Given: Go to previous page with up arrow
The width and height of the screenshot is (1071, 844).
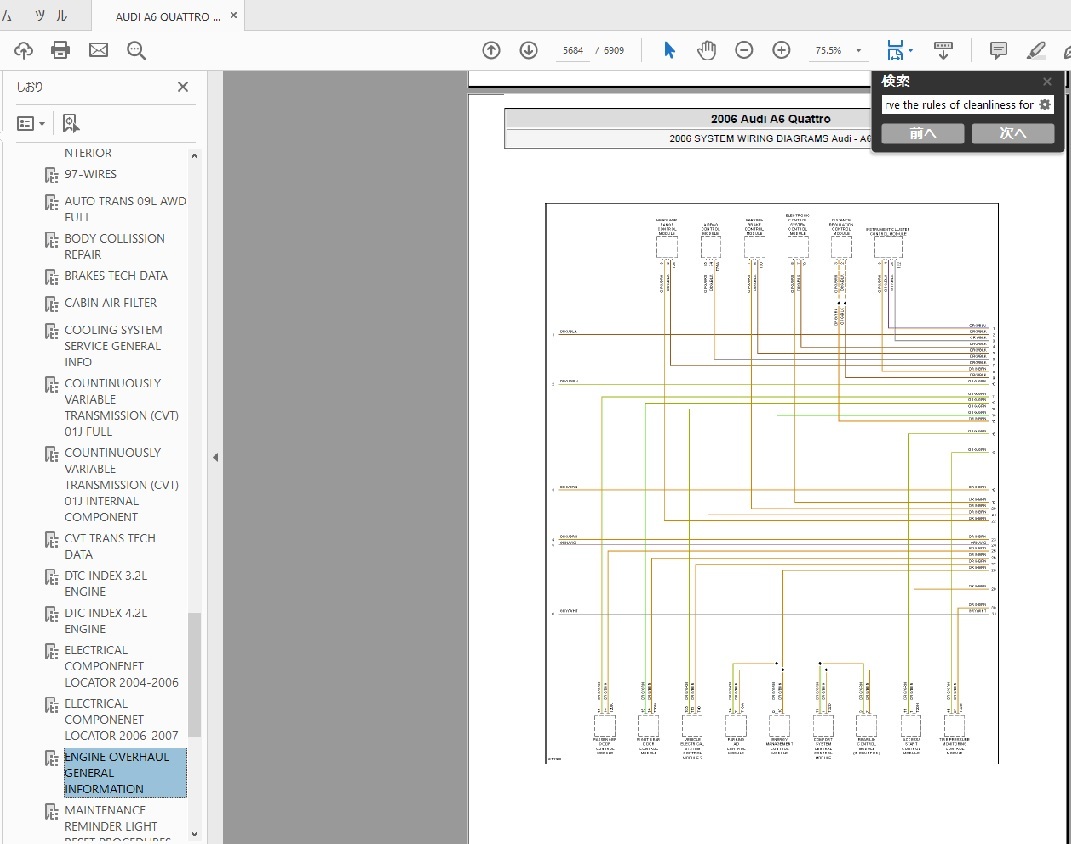Looking at the screenshot, I should click(x=491, y=50).
